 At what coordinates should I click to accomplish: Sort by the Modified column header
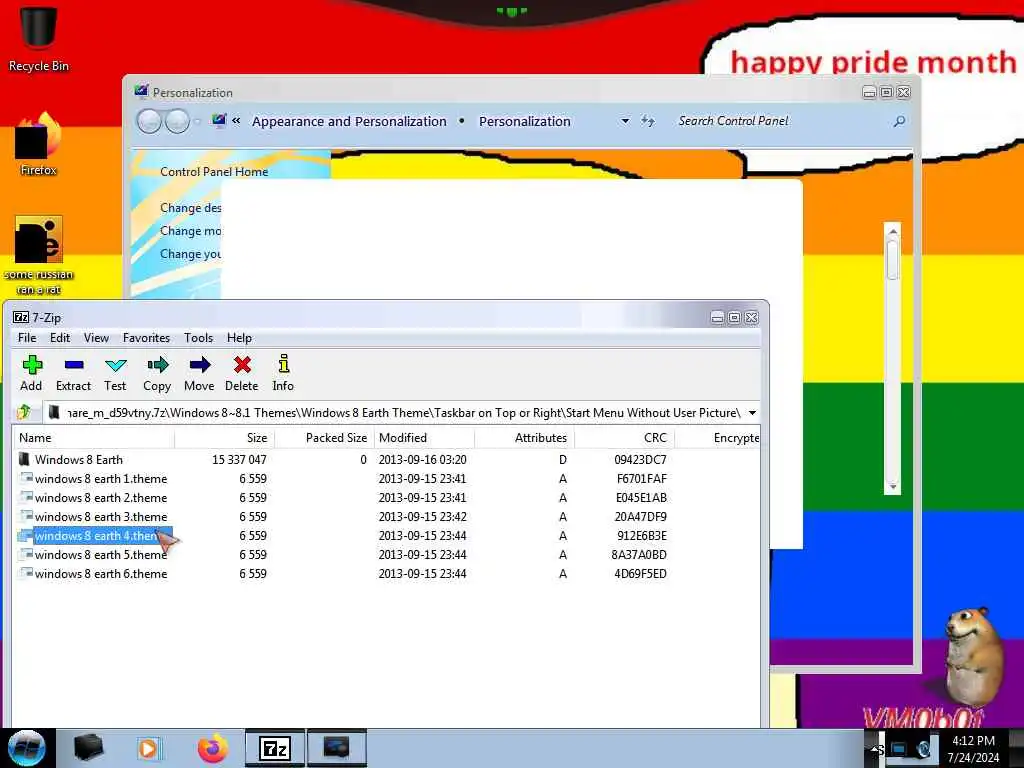pos(424,438)
